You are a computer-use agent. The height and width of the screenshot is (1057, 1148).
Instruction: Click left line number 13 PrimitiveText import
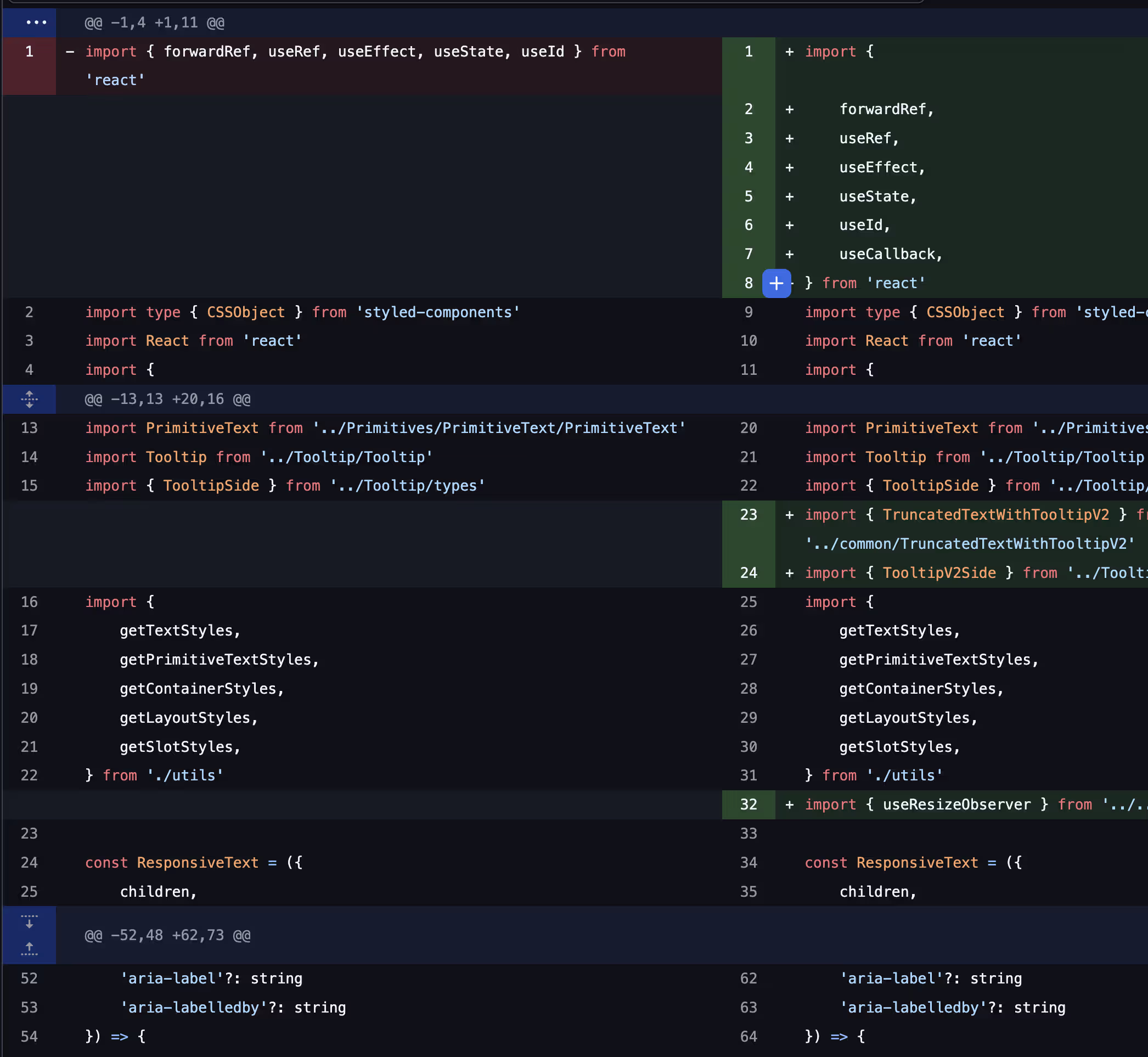[x=29, y=428]
